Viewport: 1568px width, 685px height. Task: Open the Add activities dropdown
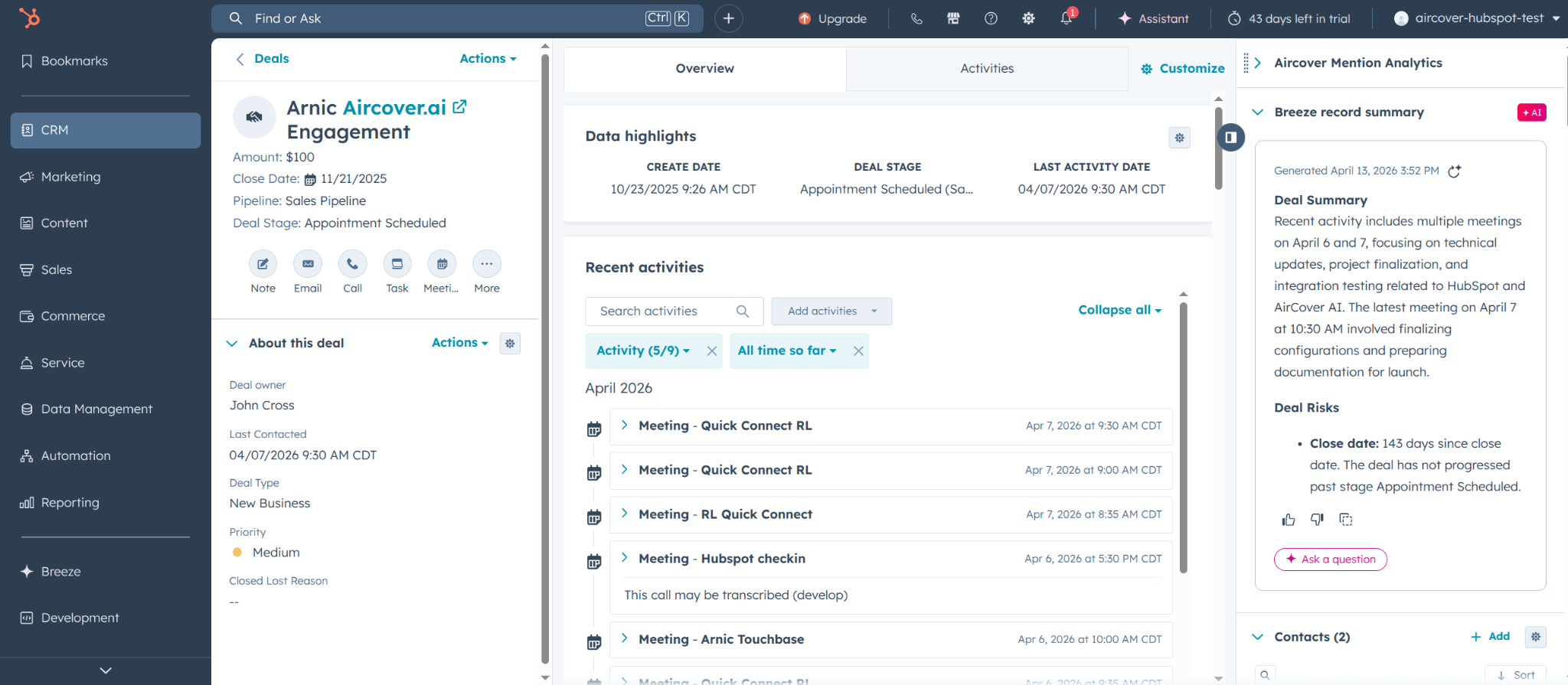(x=831, y=312)
